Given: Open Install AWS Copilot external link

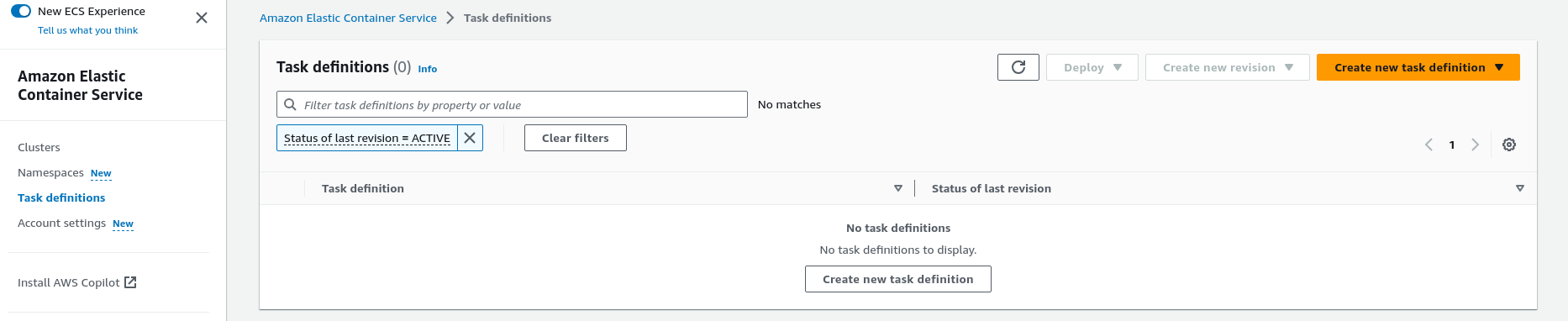Looking at the screenshot, I should pos(76,282).
